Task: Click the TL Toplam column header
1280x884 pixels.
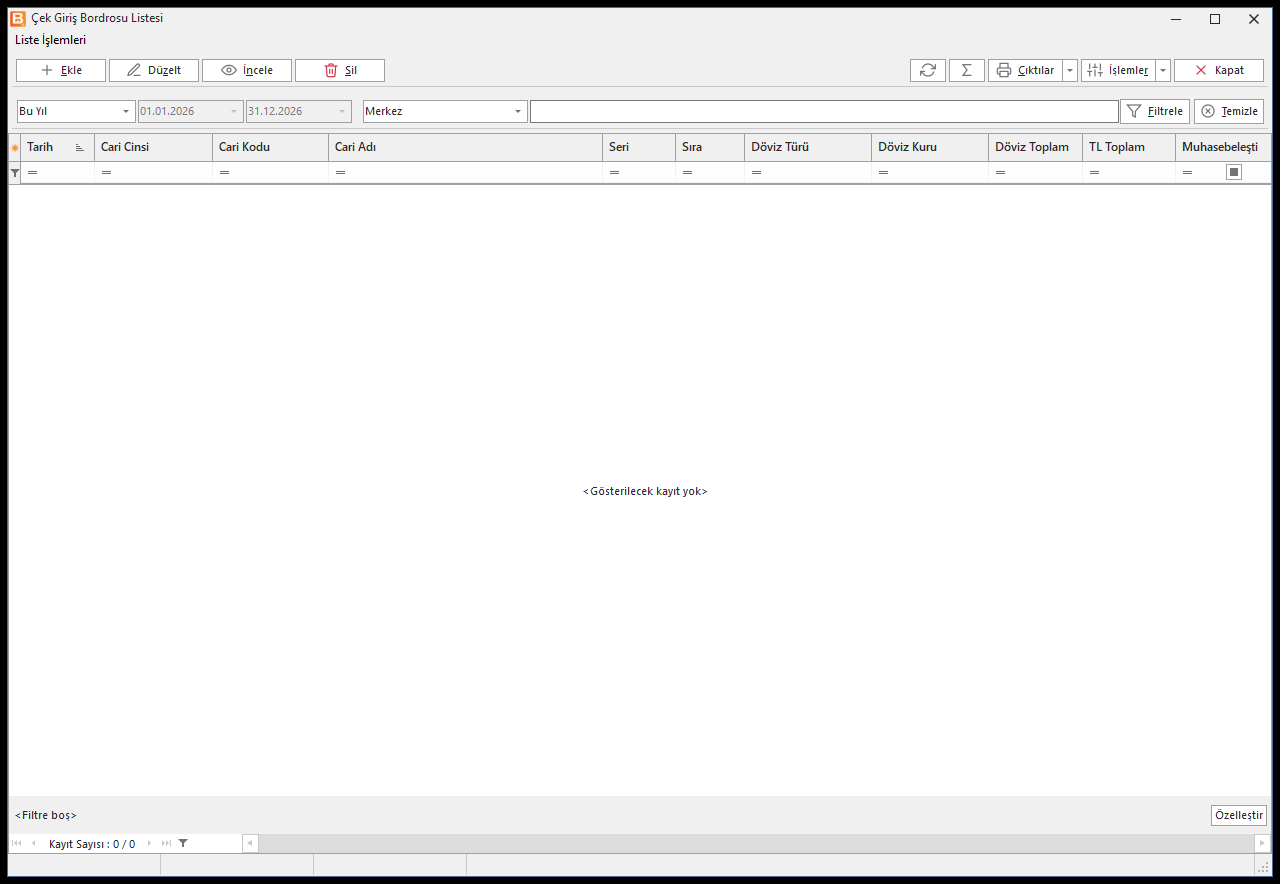Action: click(x=1129, y=147)
